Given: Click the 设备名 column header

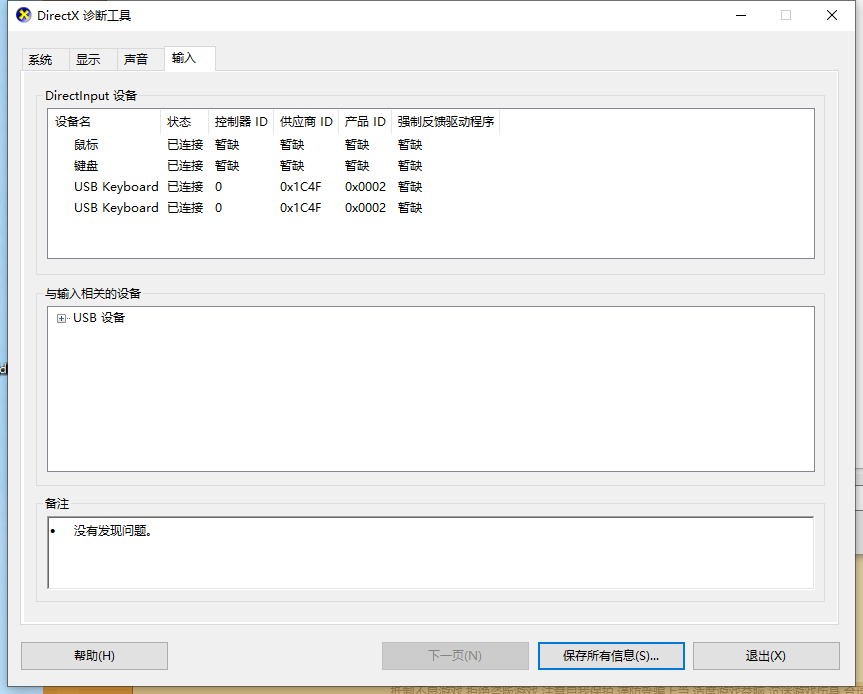Looking at the screenshot, I should tap(105, 122).
